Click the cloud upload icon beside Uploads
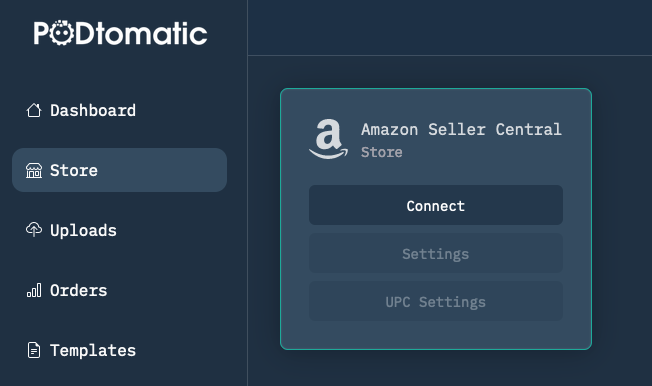The image size is (652, 386). point(34,230)
